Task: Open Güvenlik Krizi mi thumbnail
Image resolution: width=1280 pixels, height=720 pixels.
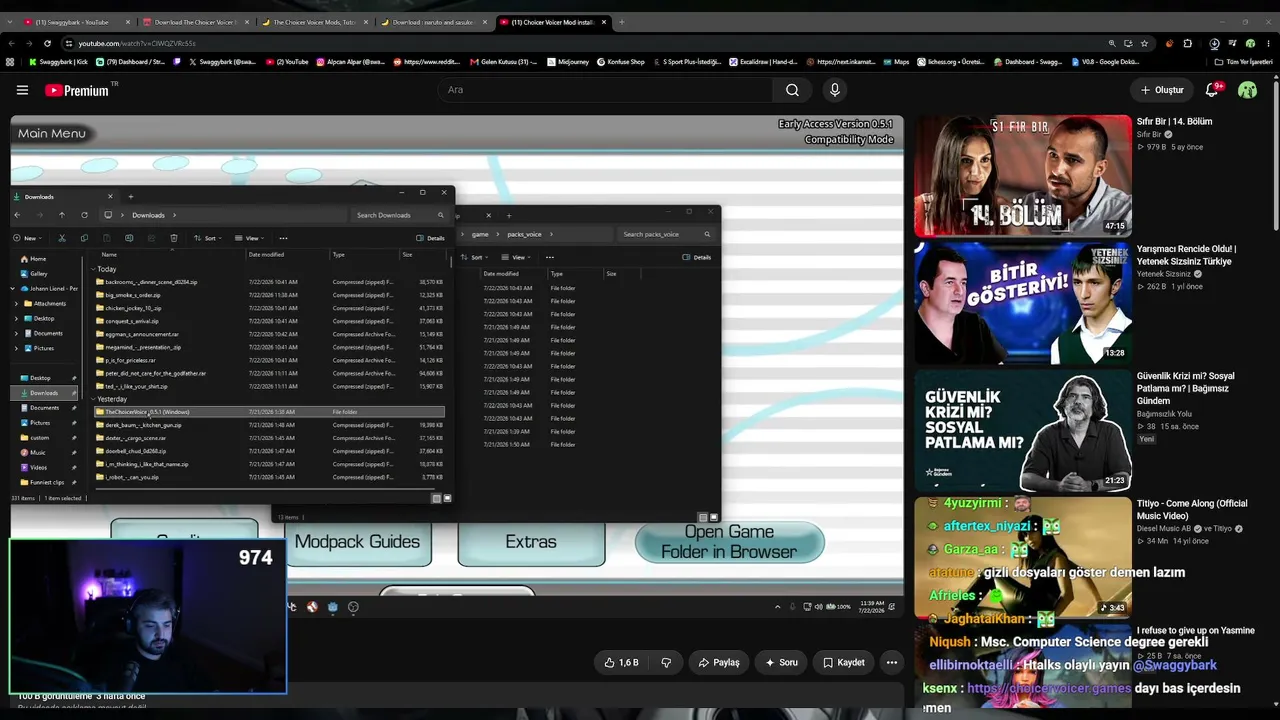Action: [1023, 431]
